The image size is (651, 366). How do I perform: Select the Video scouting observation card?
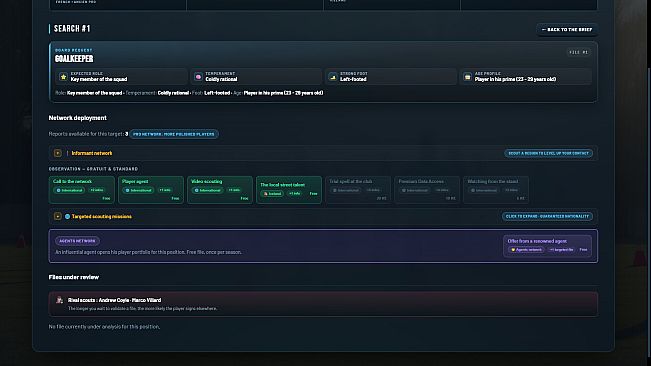pos(220,190)
